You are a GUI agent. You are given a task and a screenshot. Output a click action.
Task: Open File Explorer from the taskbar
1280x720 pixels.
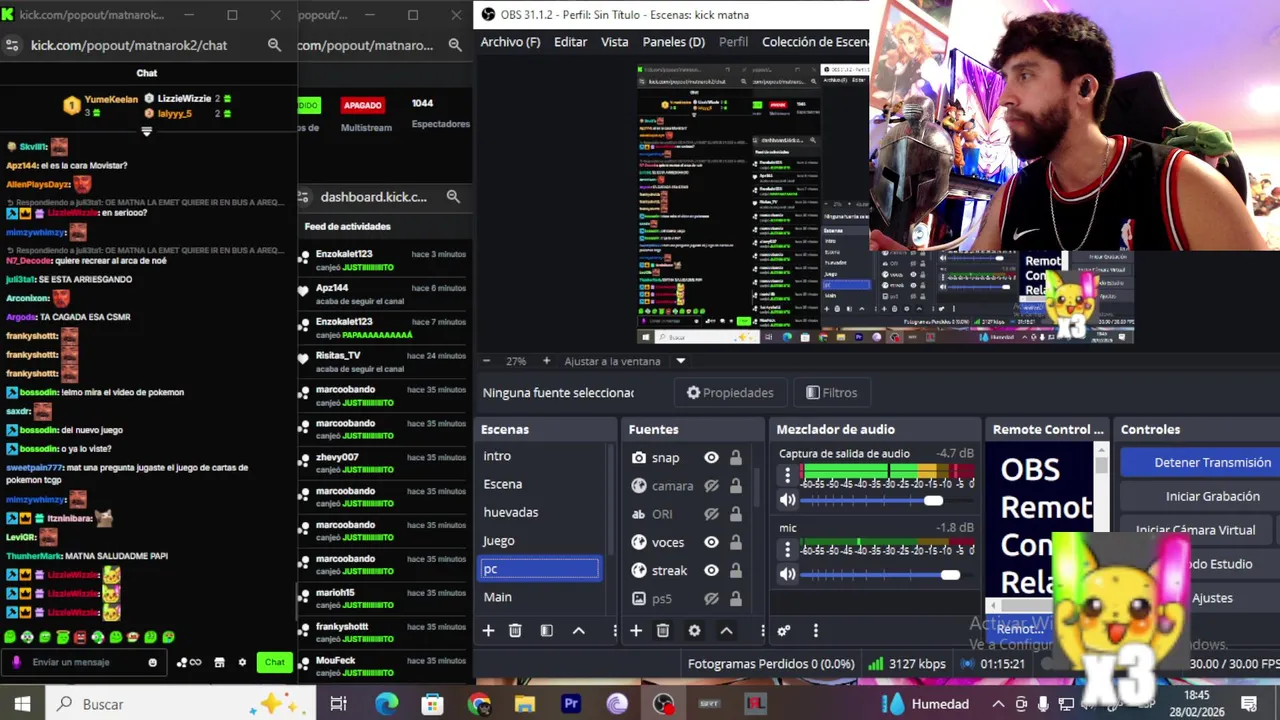[x=525, y=704]
